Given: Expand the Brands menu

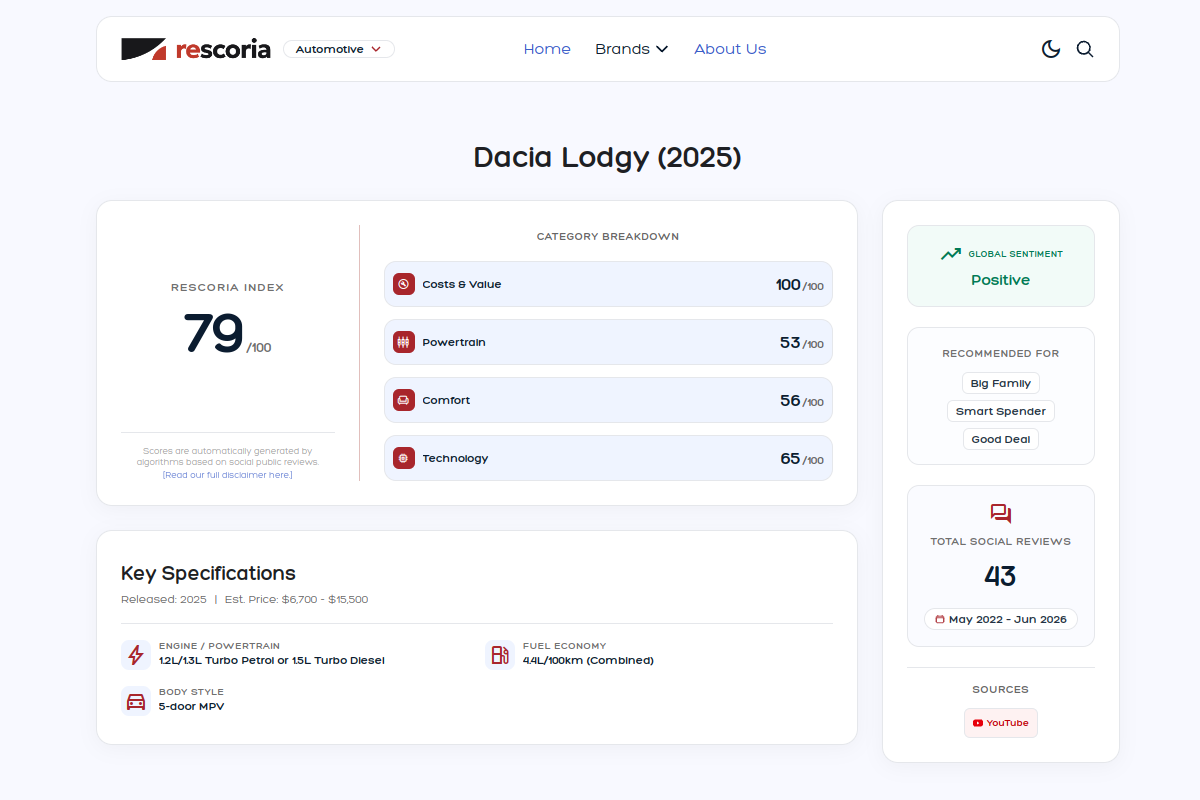Looking at the screenshot, I should (632, 49).
